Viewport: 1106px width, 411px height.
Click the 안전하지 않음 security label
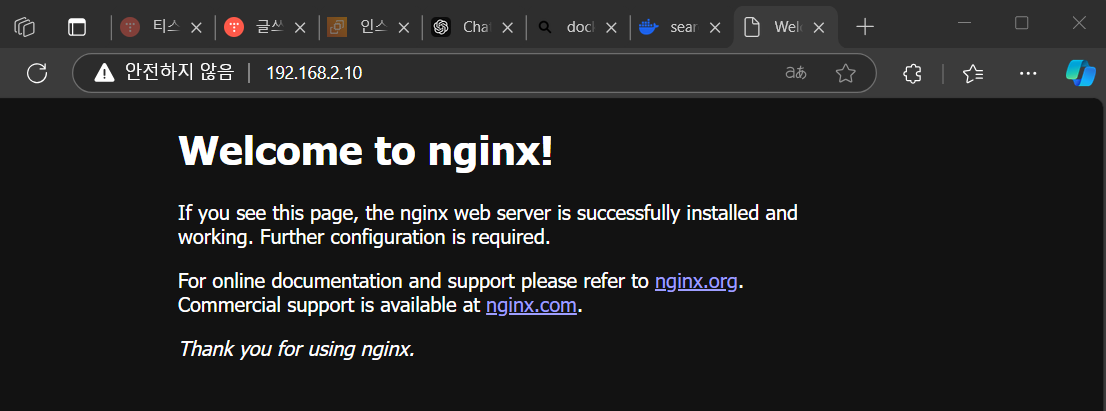(178, 72)
